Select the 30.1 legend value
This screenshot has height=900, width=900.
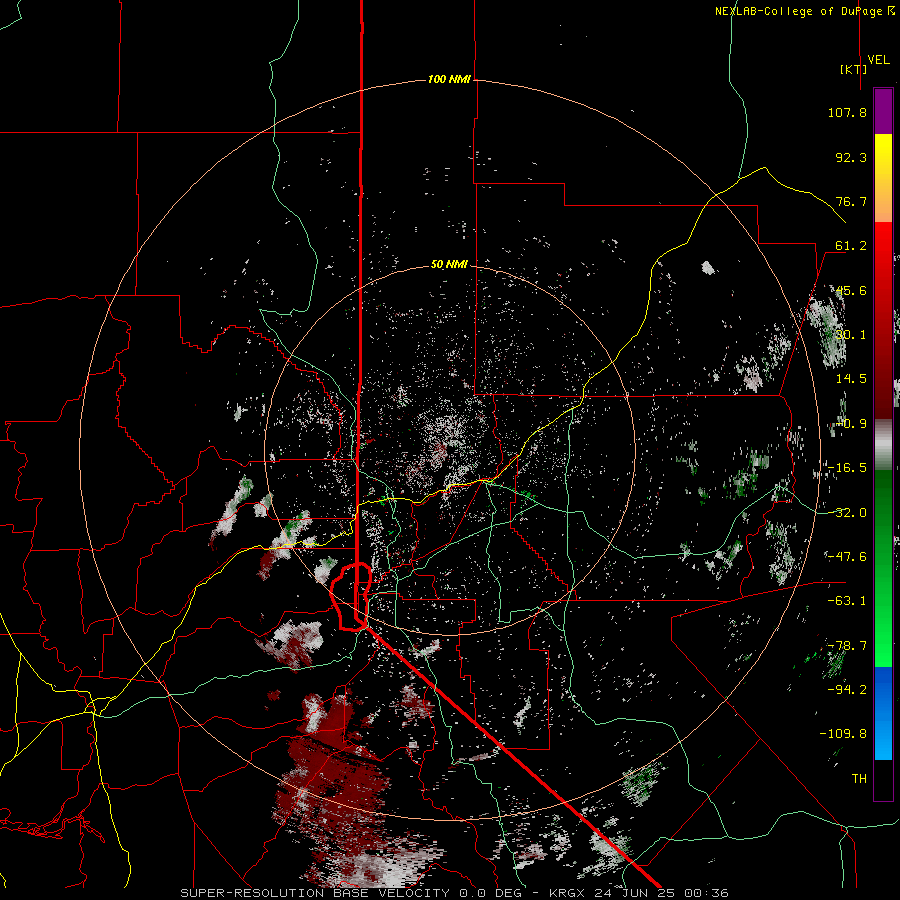[851, 335]
